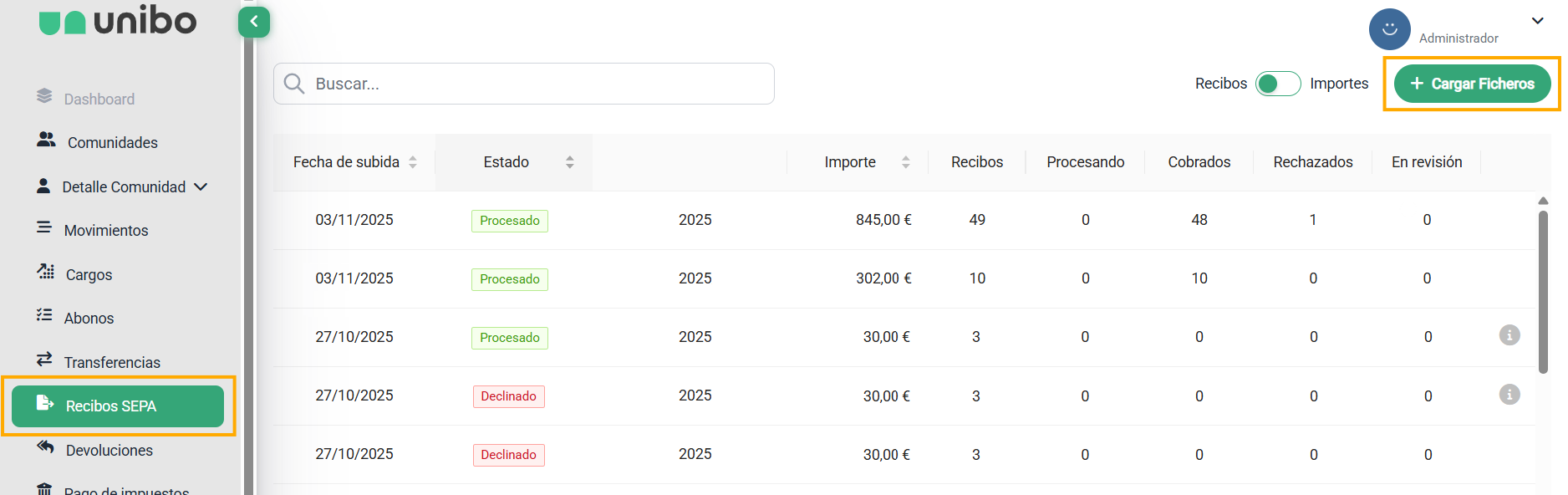Click the Abonos checklist icon
Screen dimensions: 1568x495
[x=44, y=315]
